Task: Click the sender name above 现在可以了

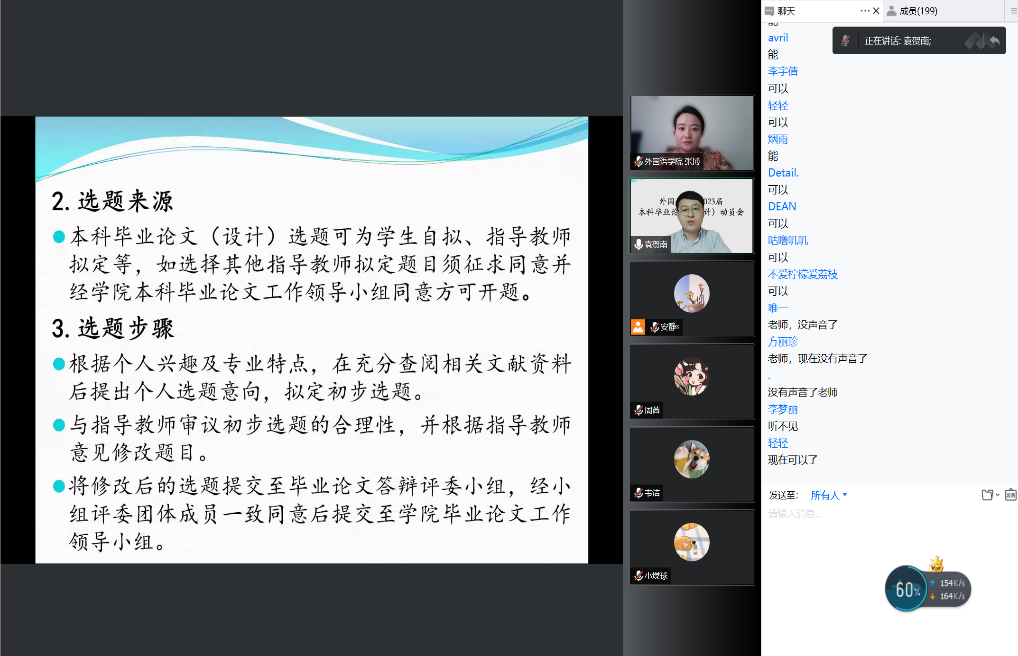Action: (778, 443)
